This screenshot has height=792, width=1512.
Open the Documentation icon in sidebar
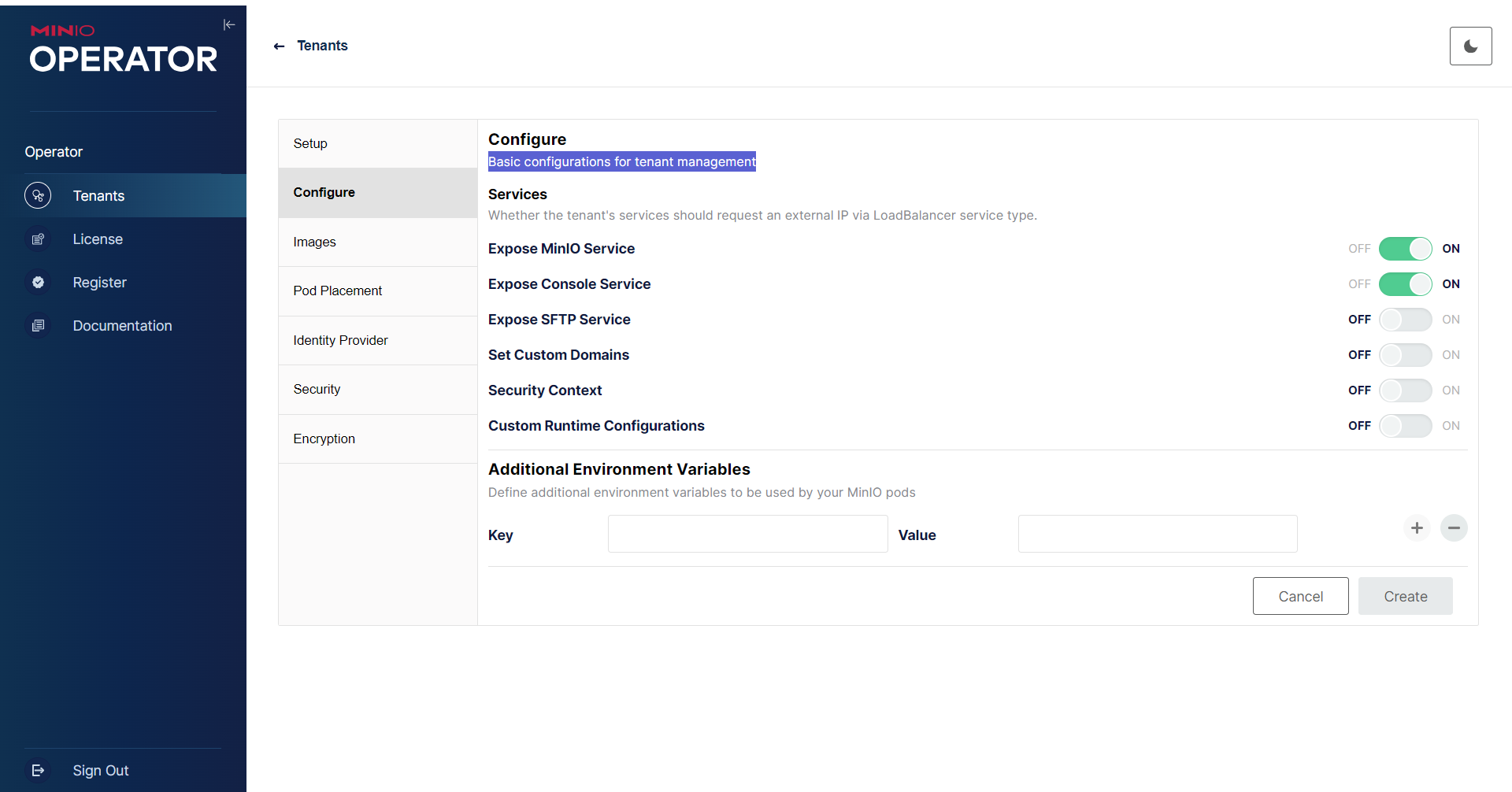tap(38, 326)
